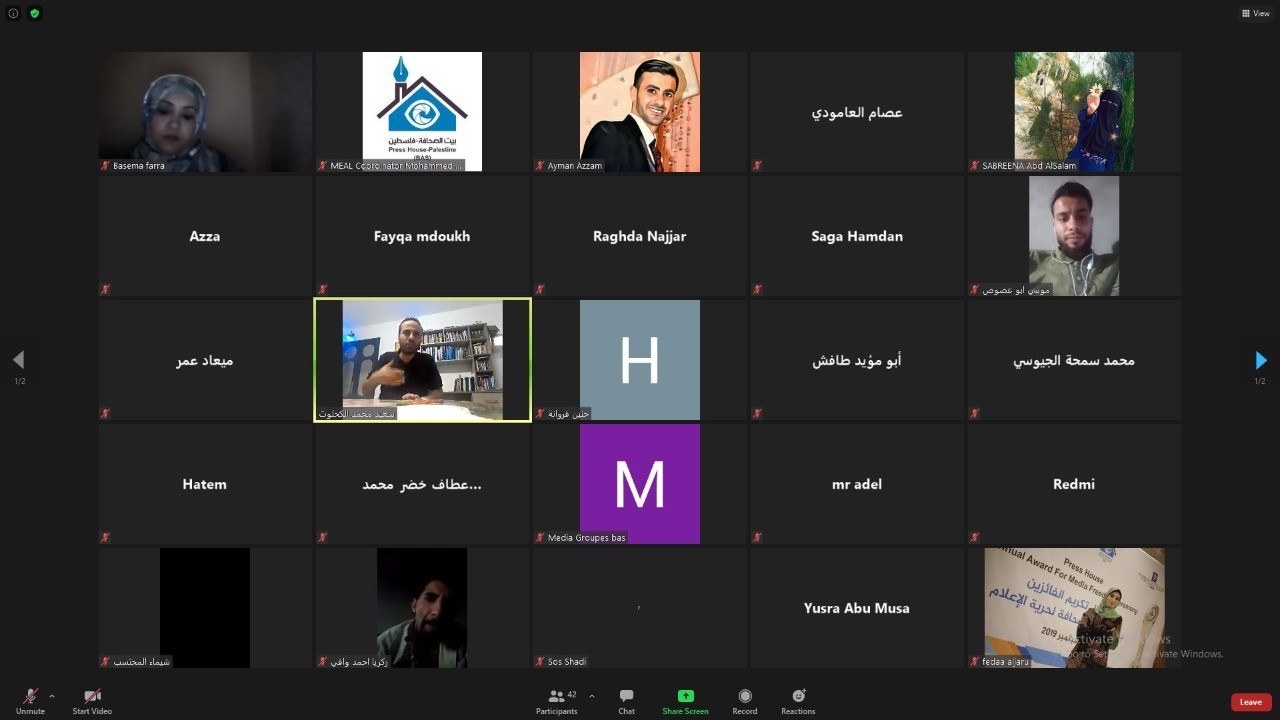Click the green Share Screen icon
1280x720 pixels.
[685, 696]
